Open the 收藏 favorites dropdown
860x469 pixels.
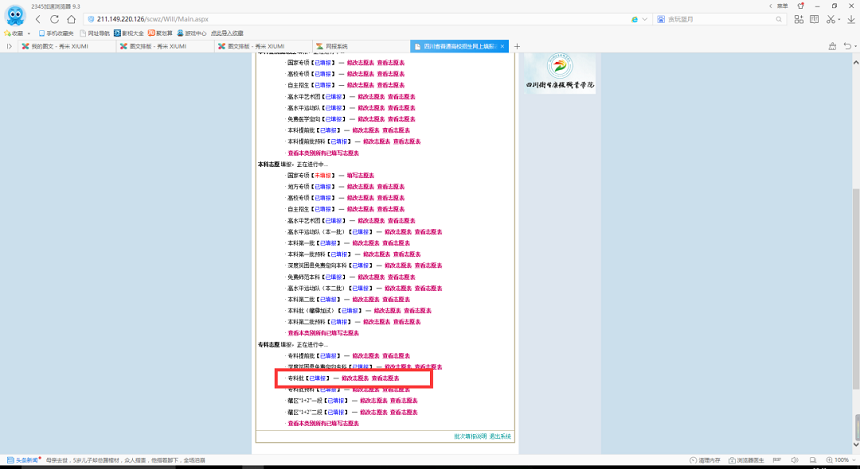[x=17, y=33]
